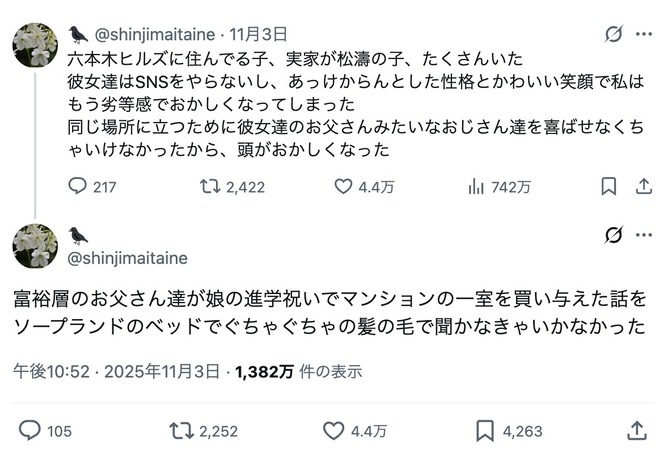View analytics showing 742万 impressions

pyautogui.click(x=499, y=187)
